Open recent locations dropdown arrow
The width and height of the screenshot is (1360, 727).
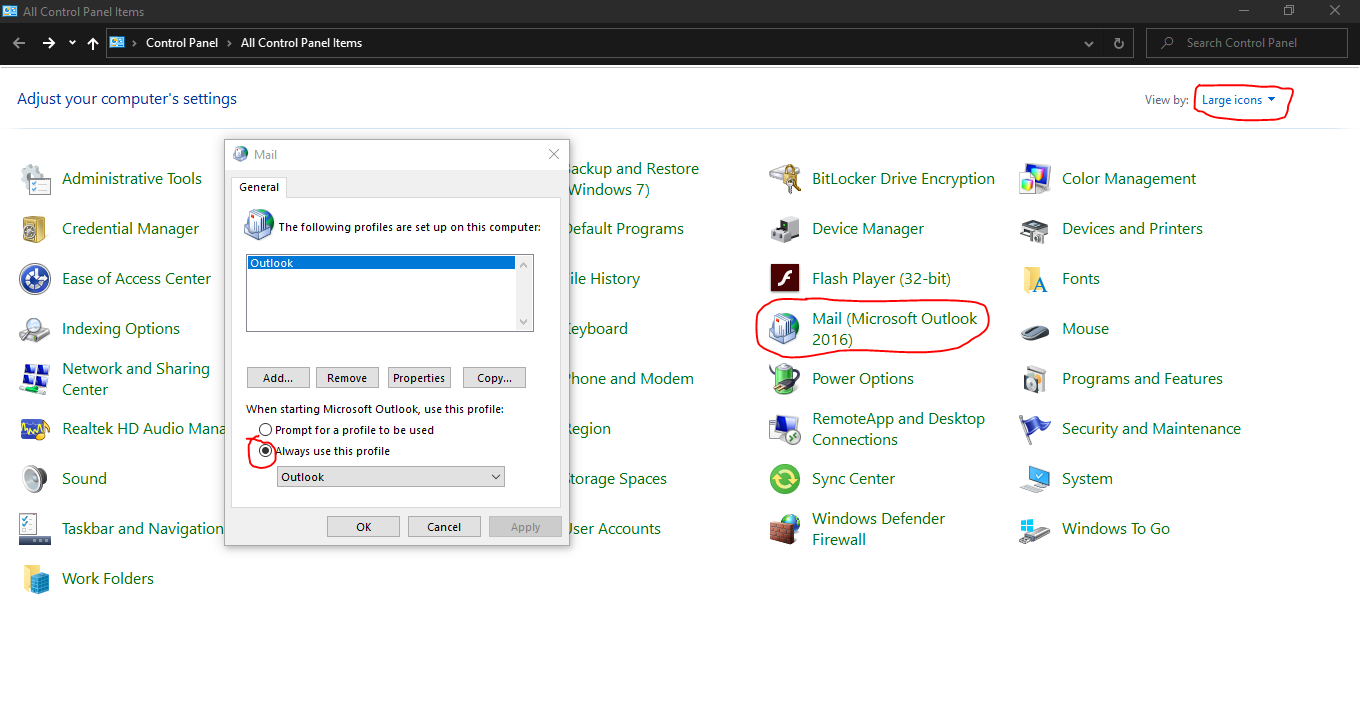pos(72,43)
